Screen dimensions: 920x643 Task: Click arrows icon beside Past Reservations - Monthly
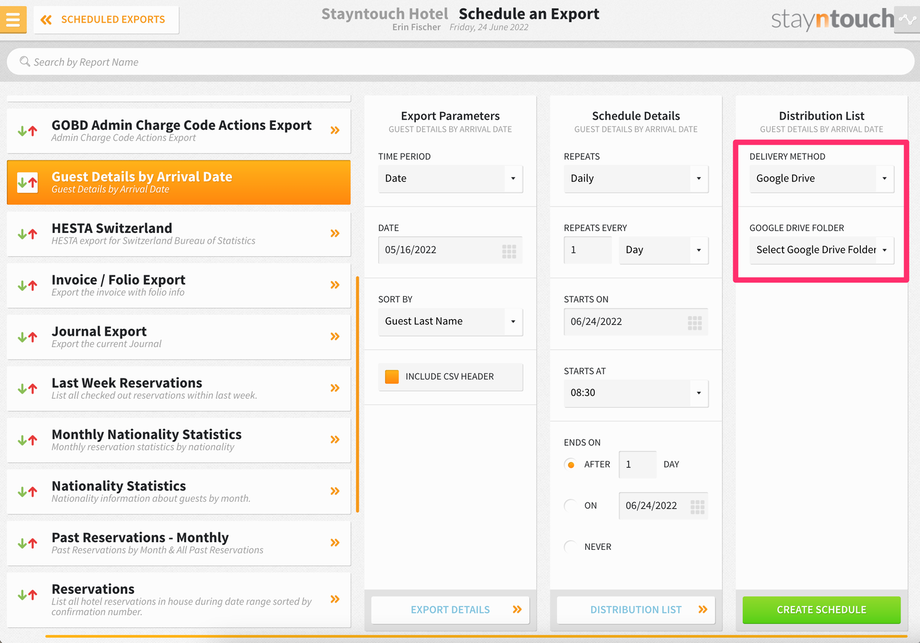pyautogui.click(x=27, y=543)
